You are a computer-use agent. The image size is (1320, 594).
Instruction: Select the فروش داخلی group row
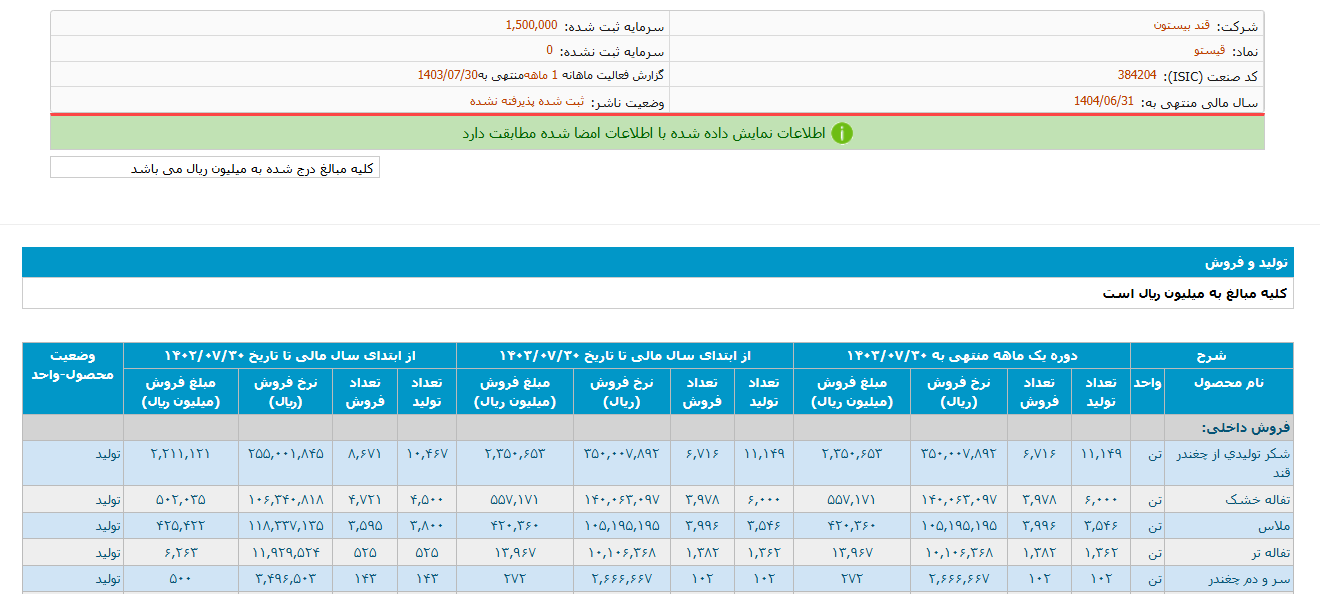pos(1256,427)
